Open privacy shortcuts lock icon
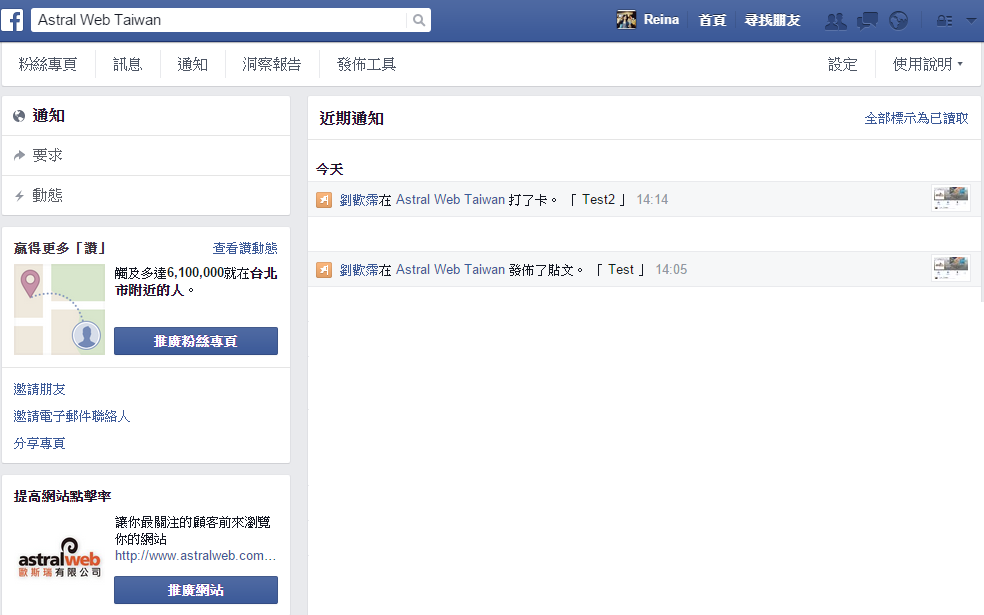Screen dimensions: 984x615 click(x=944, y=21)
